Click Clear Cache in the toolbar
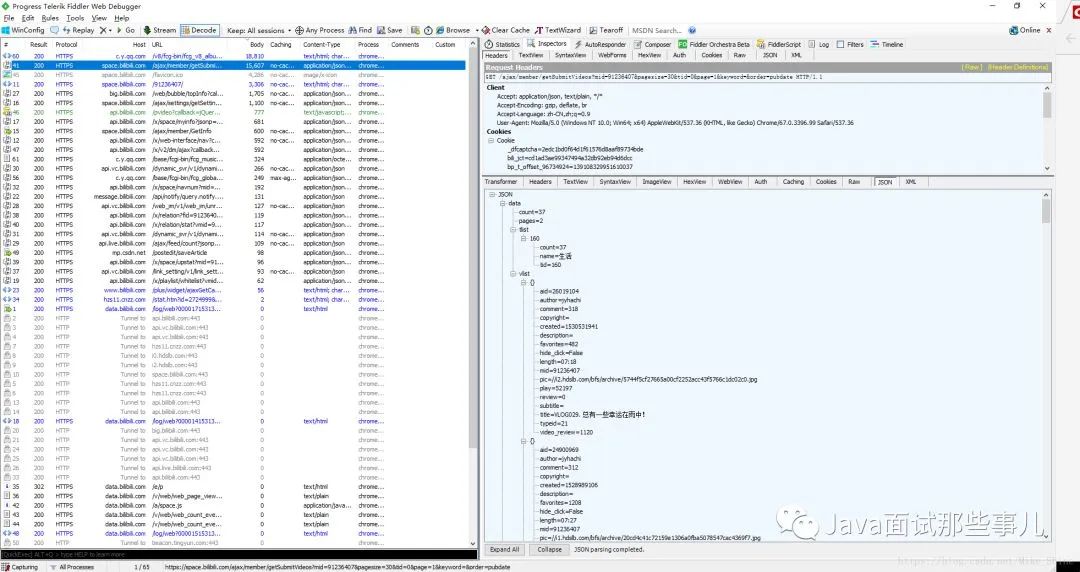 [506, 30]
